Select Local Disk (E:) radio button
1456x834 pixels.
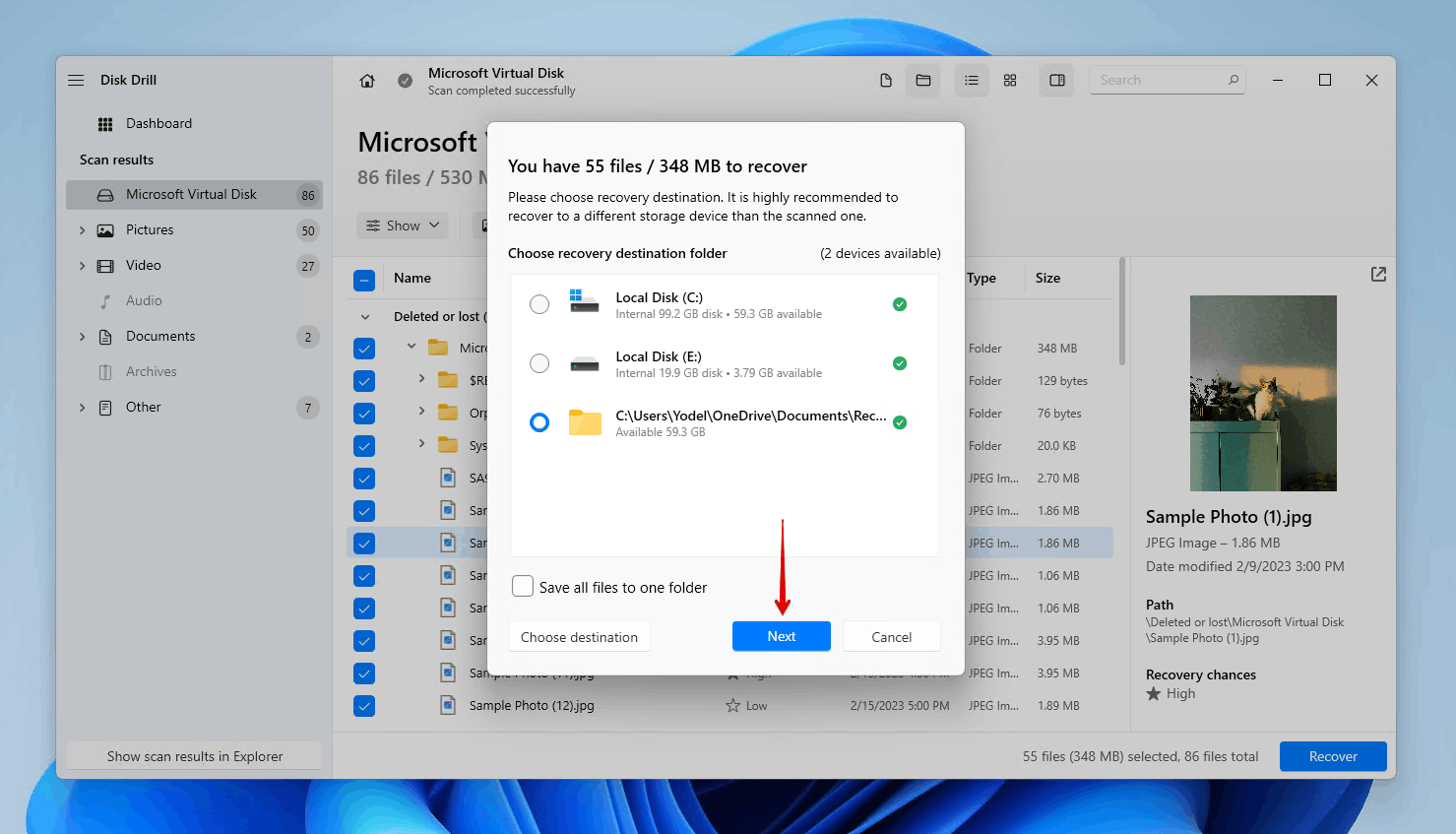pos(539,363)
